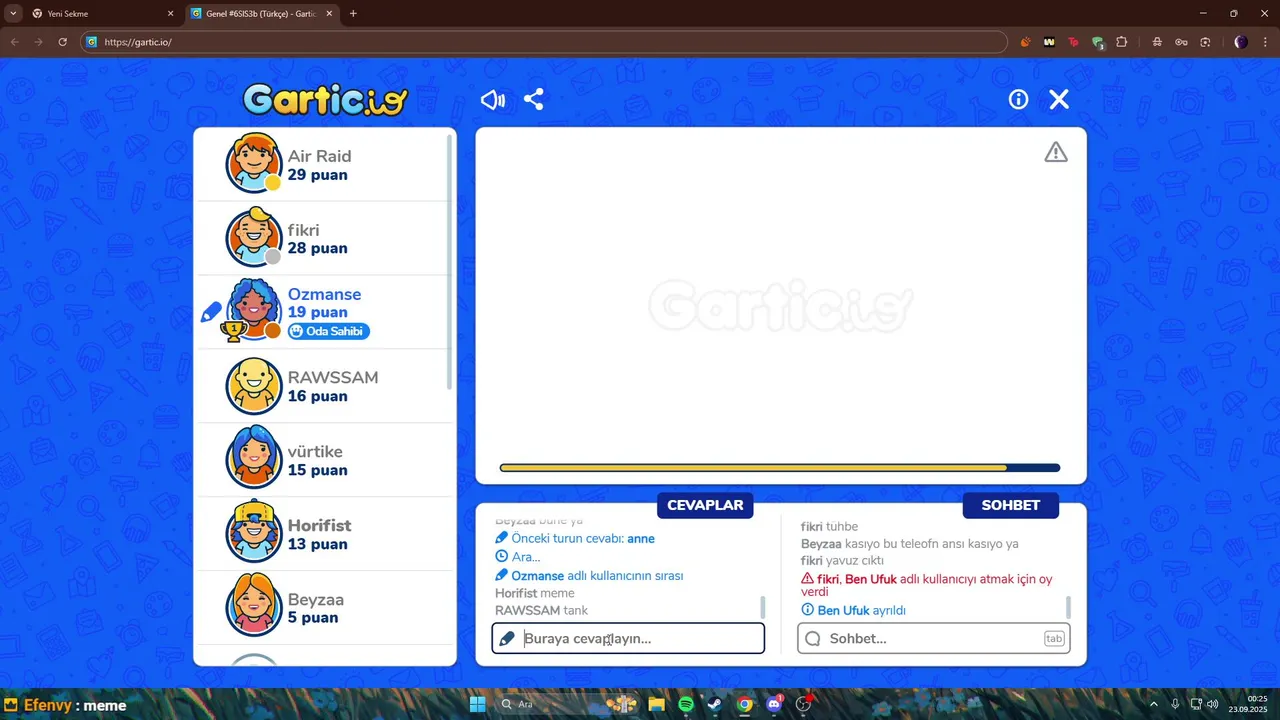Click the answers panel scrollbar
Image resolution: width=1280 pixels, height=720 pixels.
pyautogui.click(x=763, y=607)
